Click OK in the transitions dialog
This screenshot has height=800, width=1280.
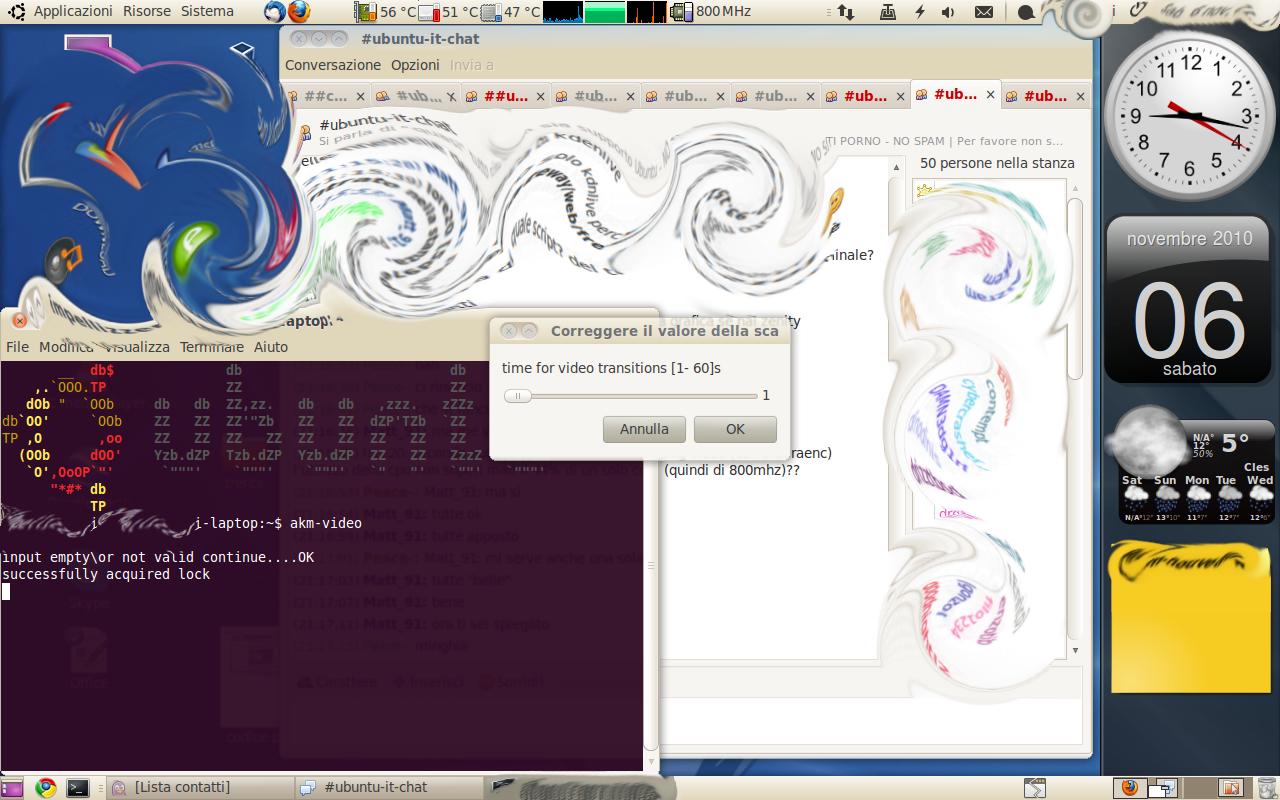pos(735,429)
